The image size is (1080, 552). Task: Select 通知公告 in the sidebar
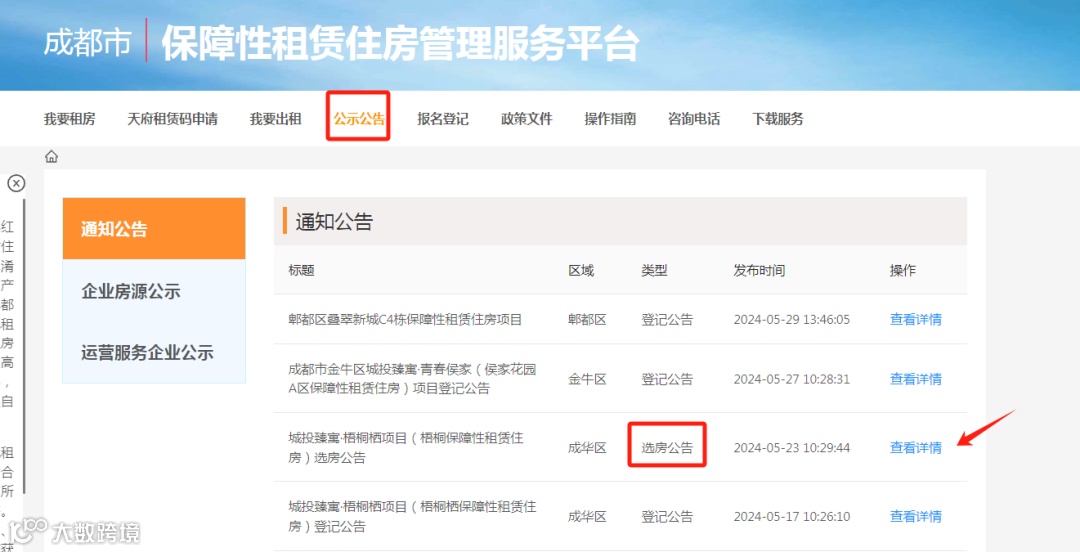click(154, 229)
